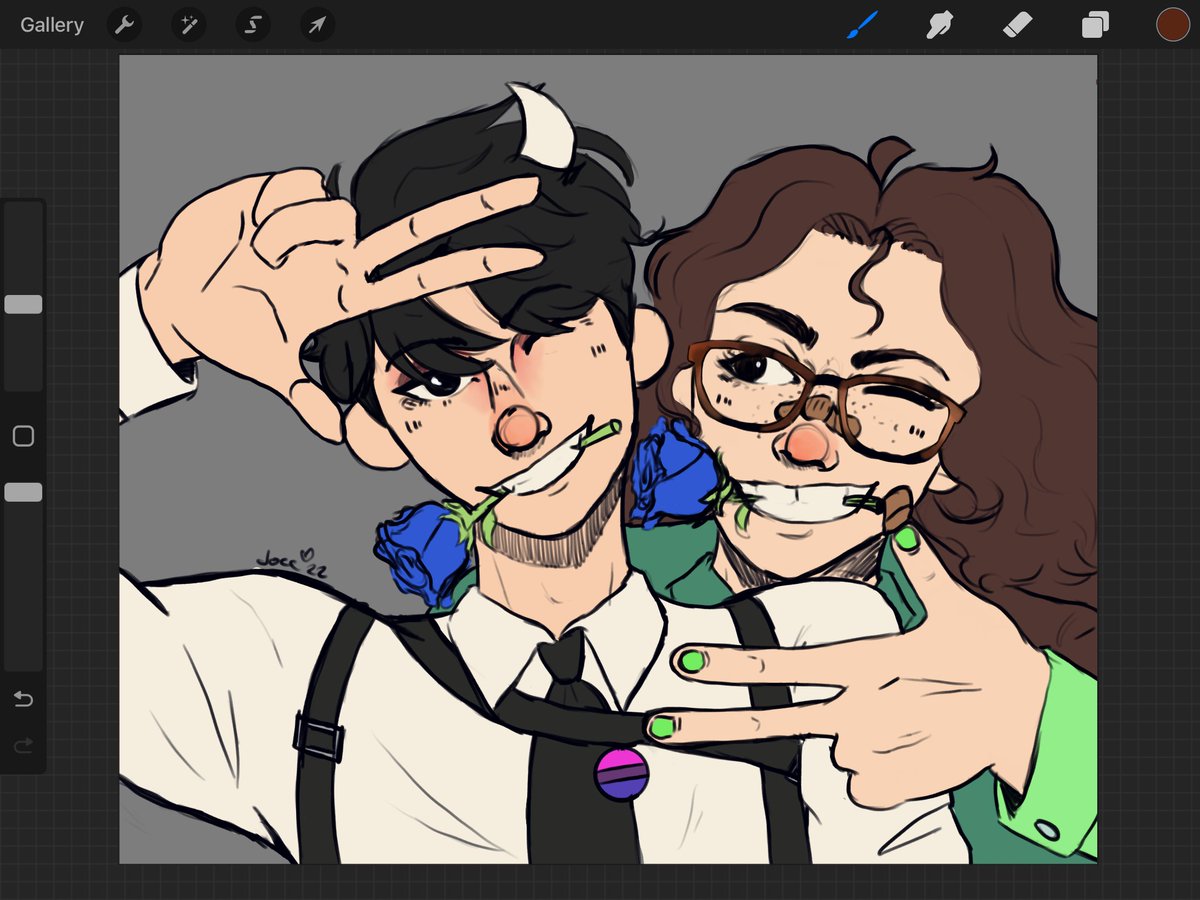Open the Actions wrench menu
The image size is (1200, 900).
(x=124, y=25)
